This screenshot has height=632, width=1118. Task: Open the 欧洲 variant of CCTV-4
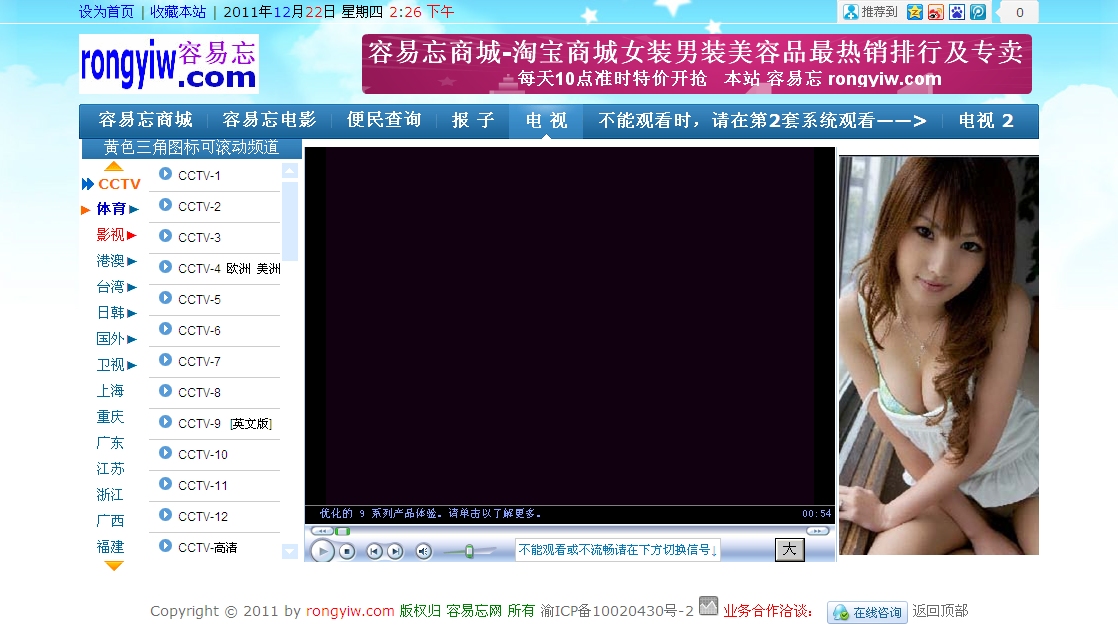(x=239, y=269)
